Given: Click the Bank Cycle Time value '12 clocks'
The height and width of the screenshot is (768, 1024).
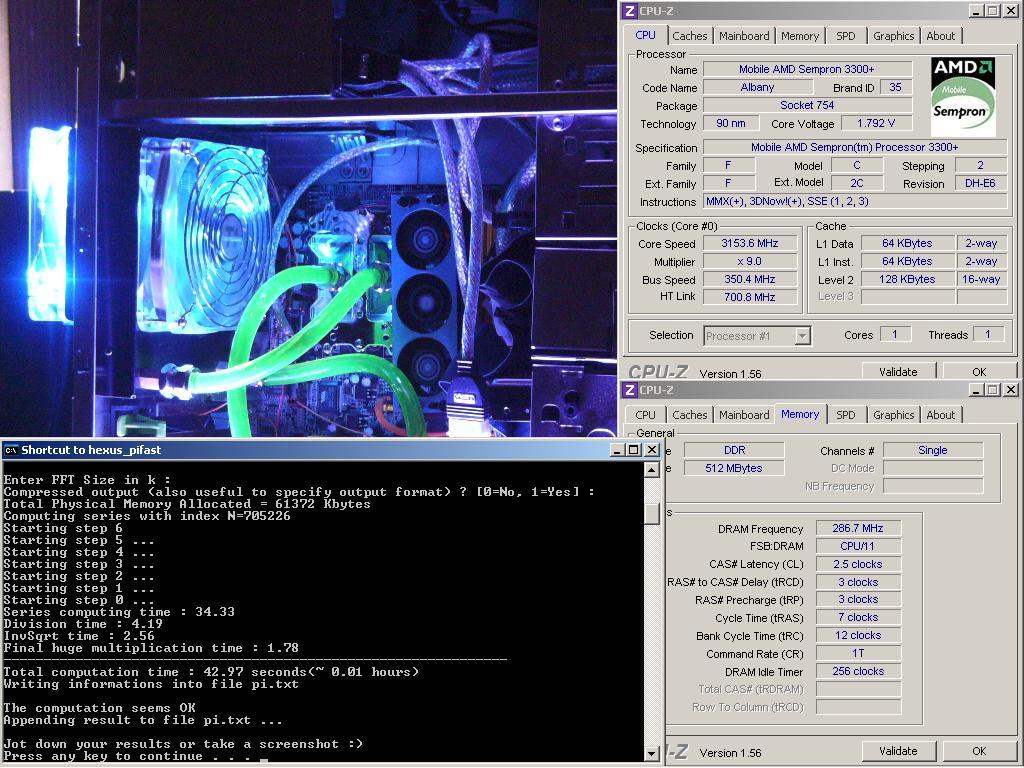Looking at the screenshot, I should (858, 635).
